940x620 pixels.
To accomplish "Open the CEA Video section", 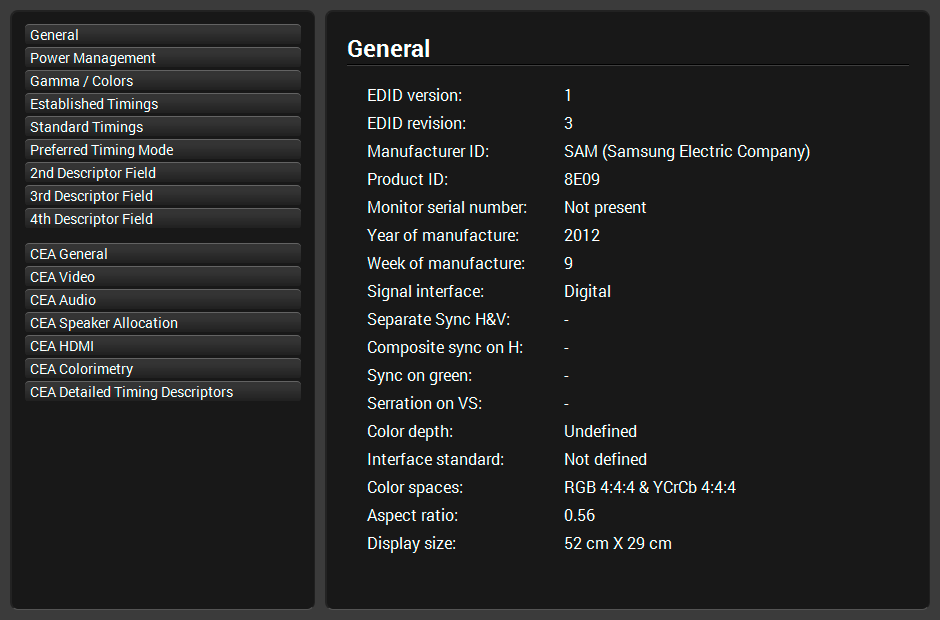I will click(162, 277).
